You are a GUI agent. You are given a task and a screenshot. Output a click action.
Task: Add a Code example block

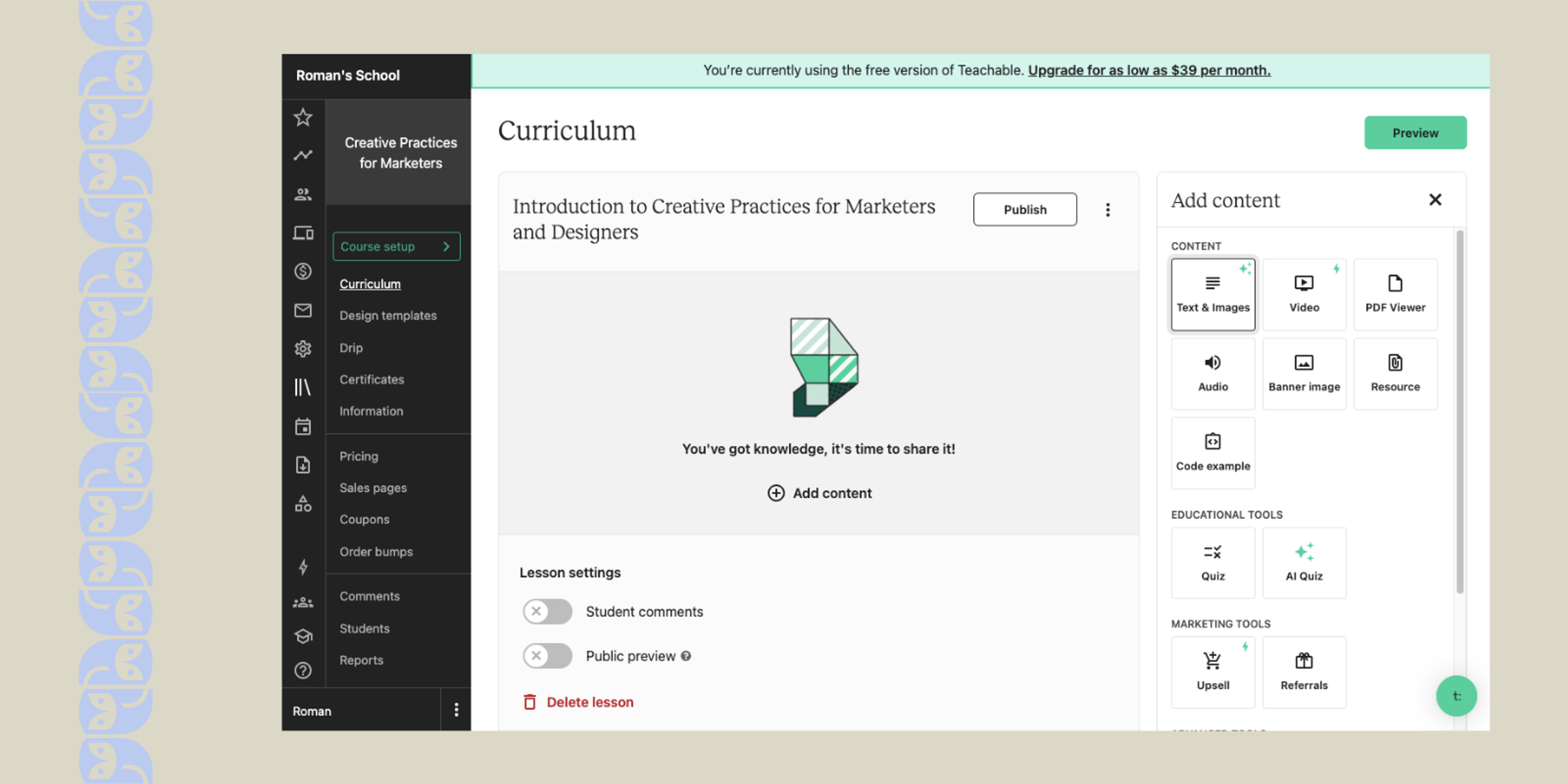click(1212, 453)
